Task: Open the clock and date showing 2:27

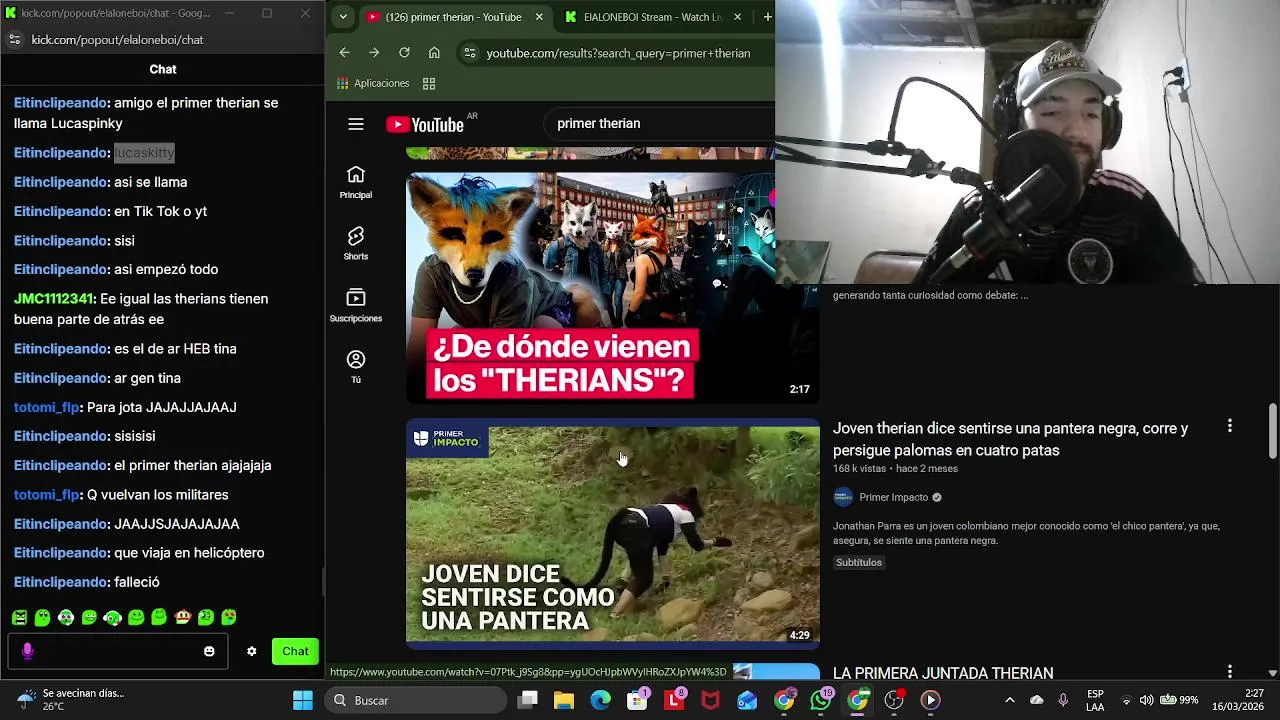Action: (1240, 700)
